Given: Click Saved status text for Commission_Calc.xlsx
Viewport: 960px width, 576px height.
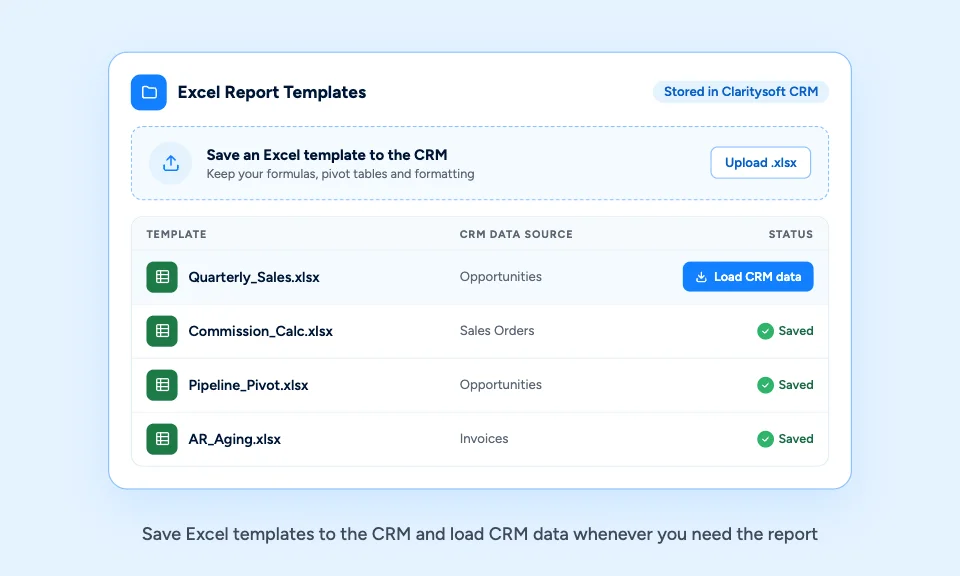Looking at the screenshot, I should coord(795,331).
